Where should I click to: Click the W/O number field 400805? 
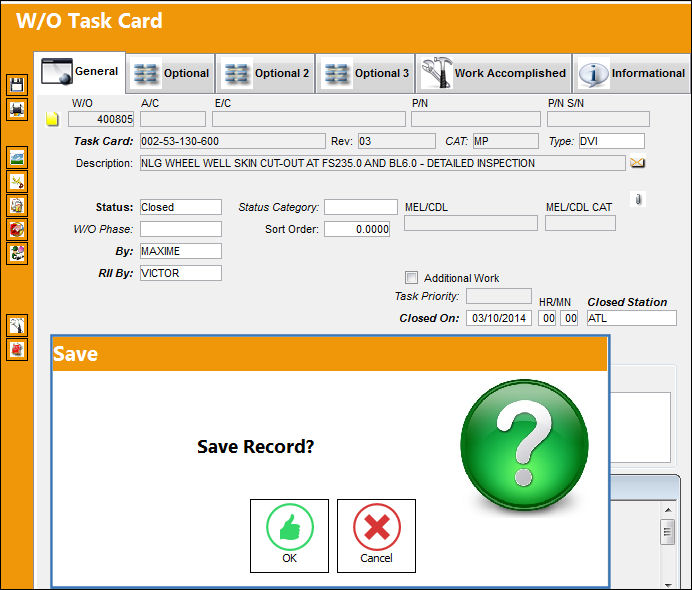[101, 119]
